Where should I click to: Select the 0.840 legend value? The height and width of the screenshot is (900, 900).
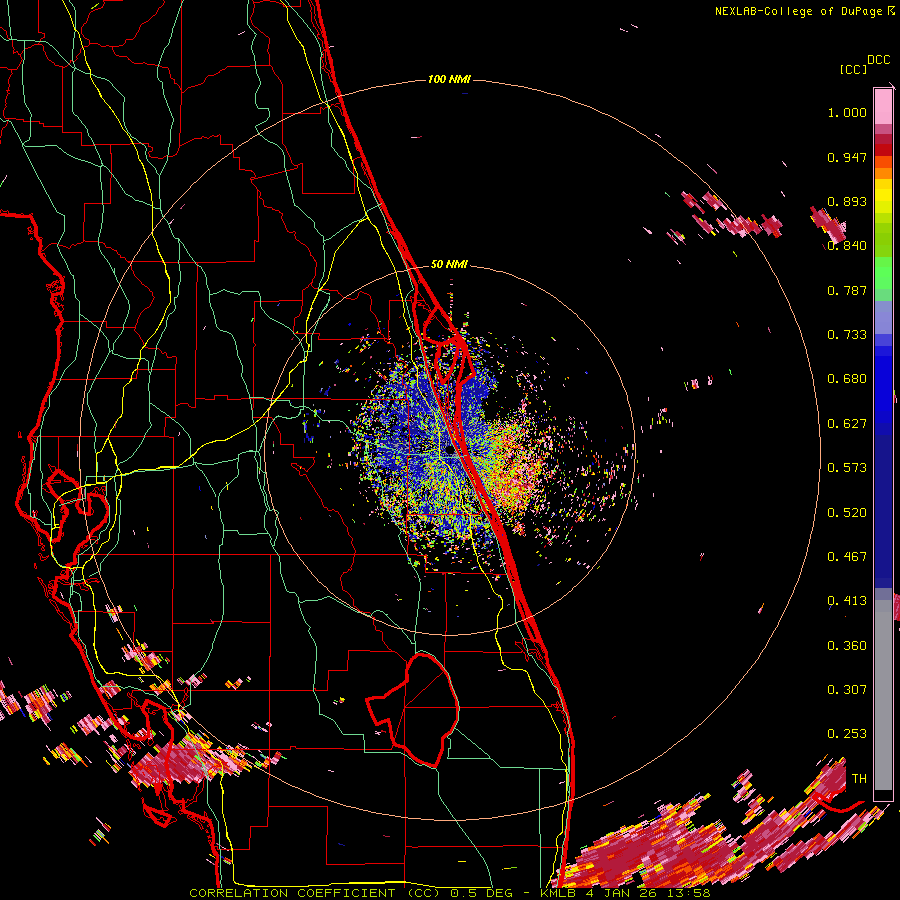pyautogui.click(x=847, y=246)
